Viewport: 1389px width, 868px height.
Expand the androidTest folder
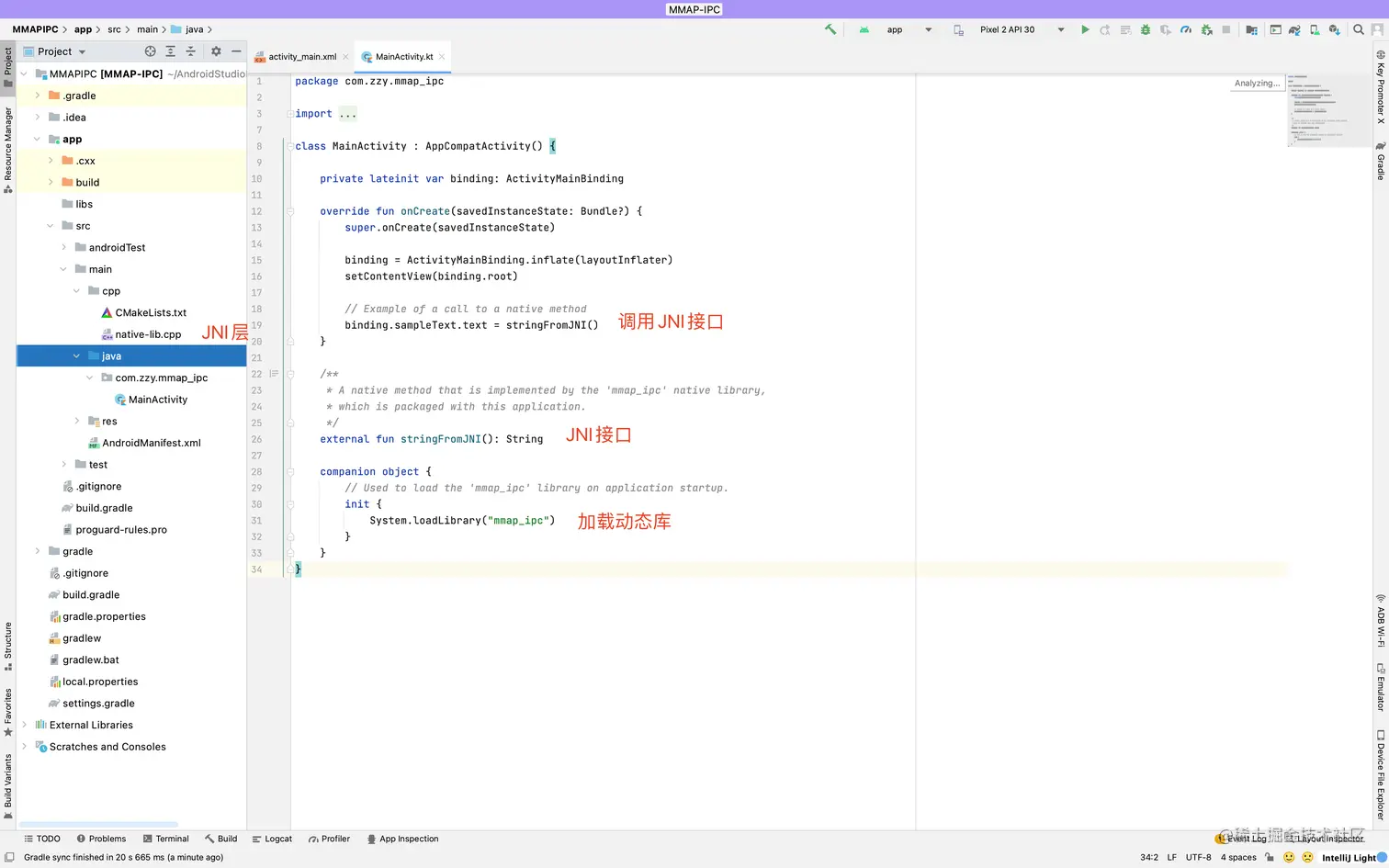point(63,247)
